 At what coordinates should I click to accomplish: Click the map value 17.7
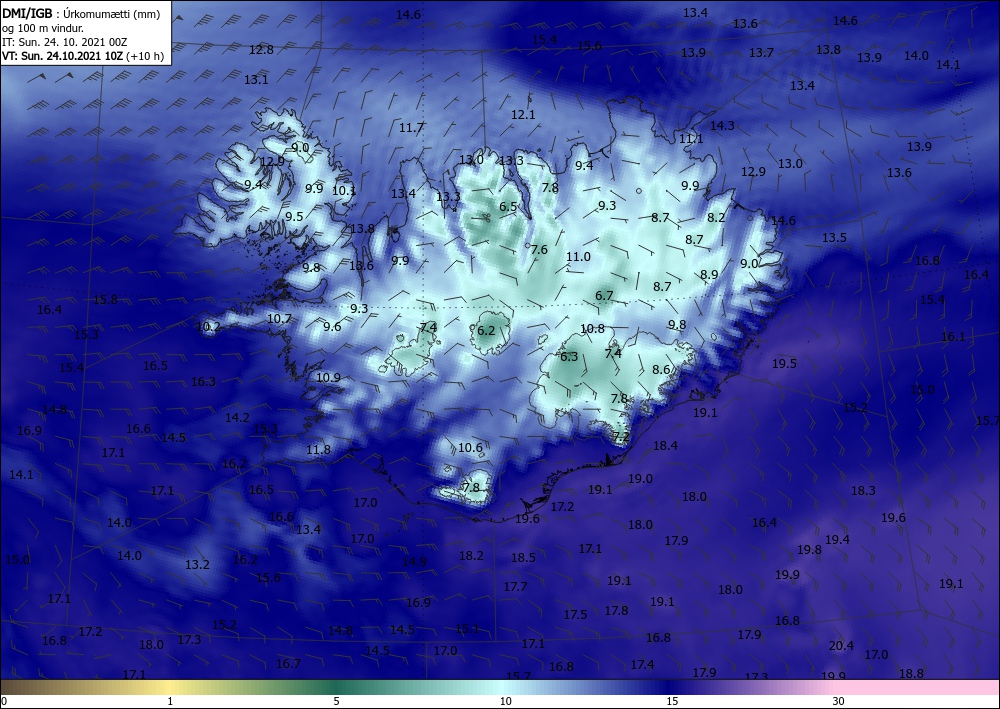click(x=515, y=586)
